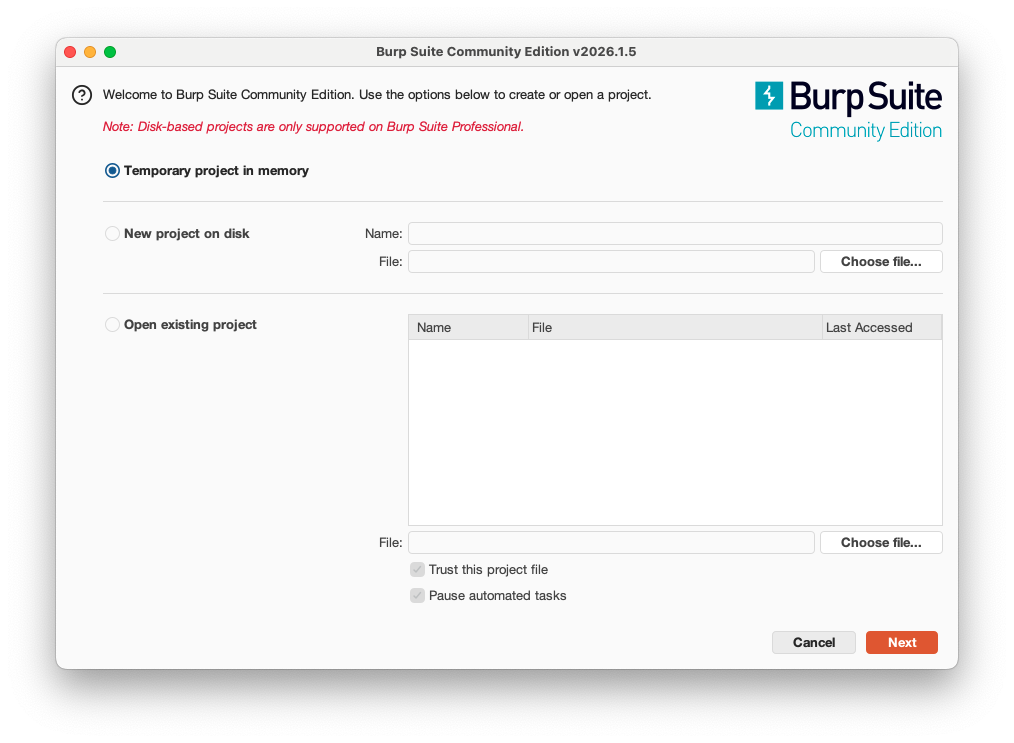Close the window with the red button
The image size is (1014, 743).
point(70,52)
